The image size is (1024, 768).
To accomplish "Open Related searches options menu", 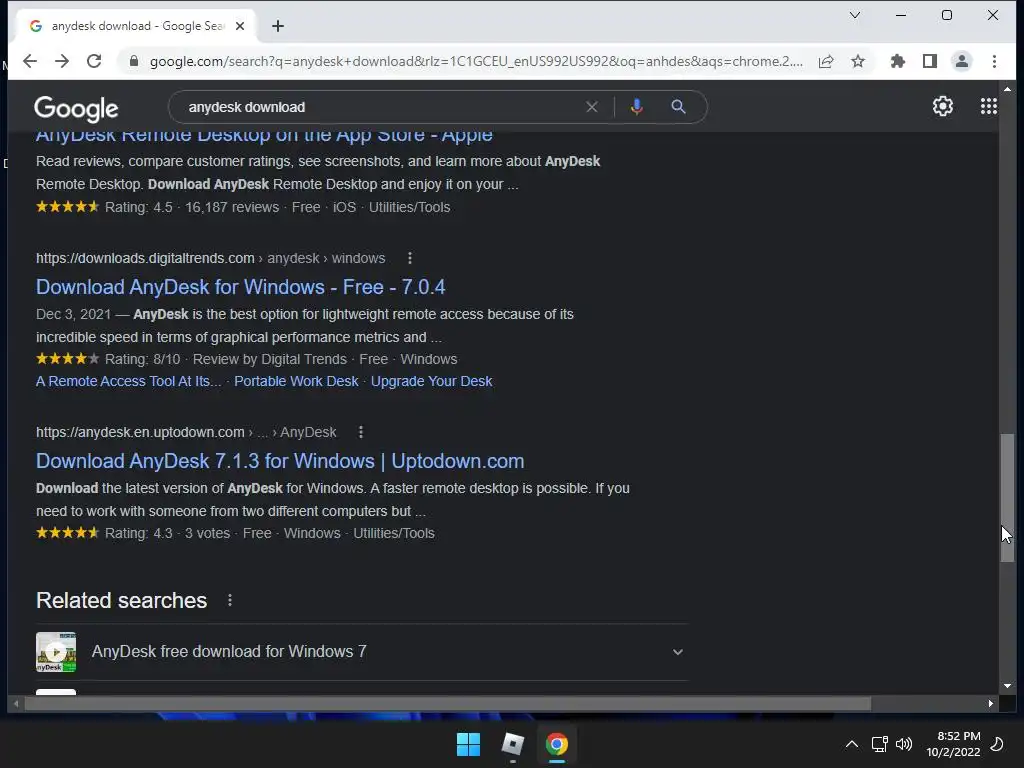I will 229,600.
